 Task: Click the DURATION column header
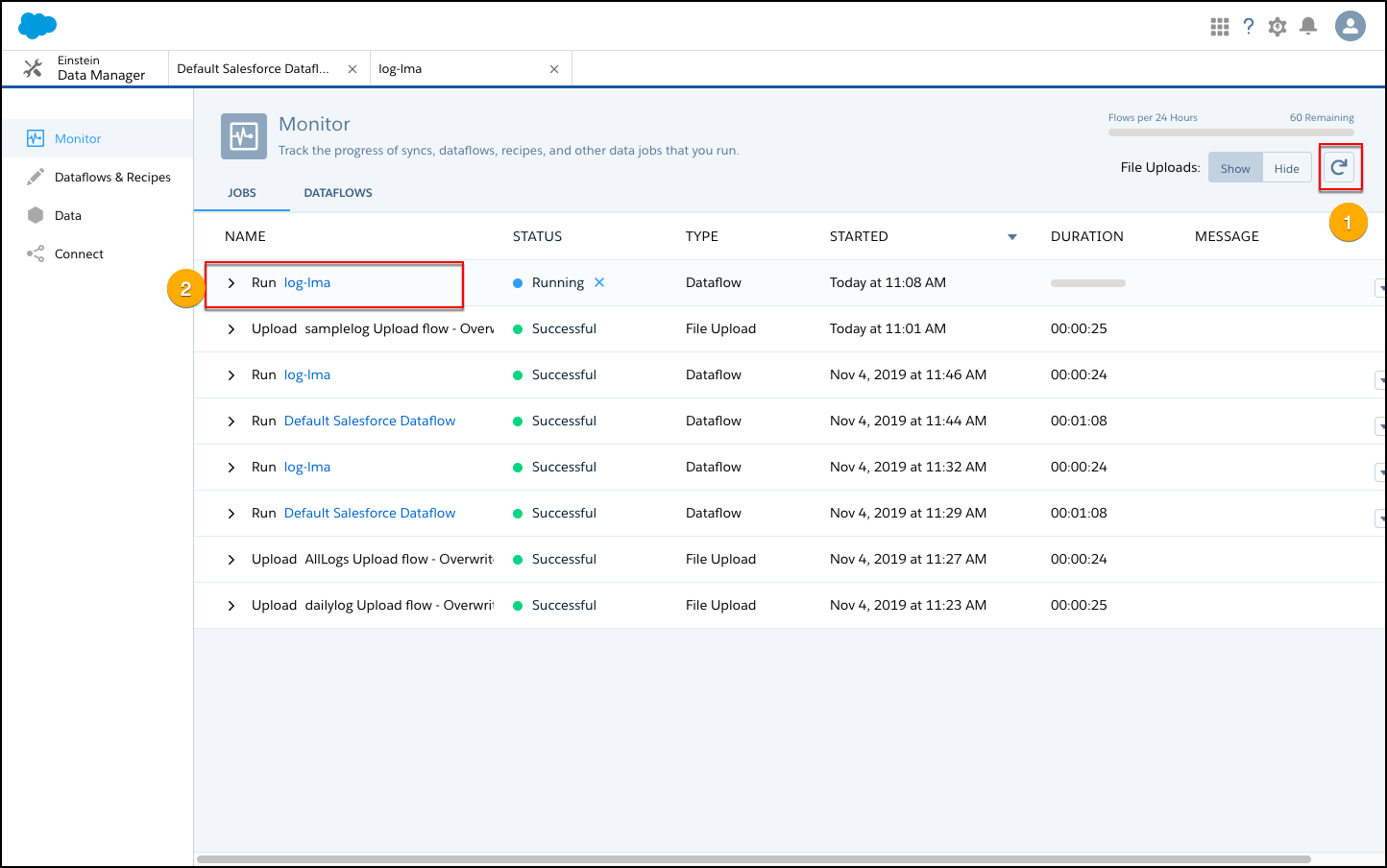coord(1087,236)
